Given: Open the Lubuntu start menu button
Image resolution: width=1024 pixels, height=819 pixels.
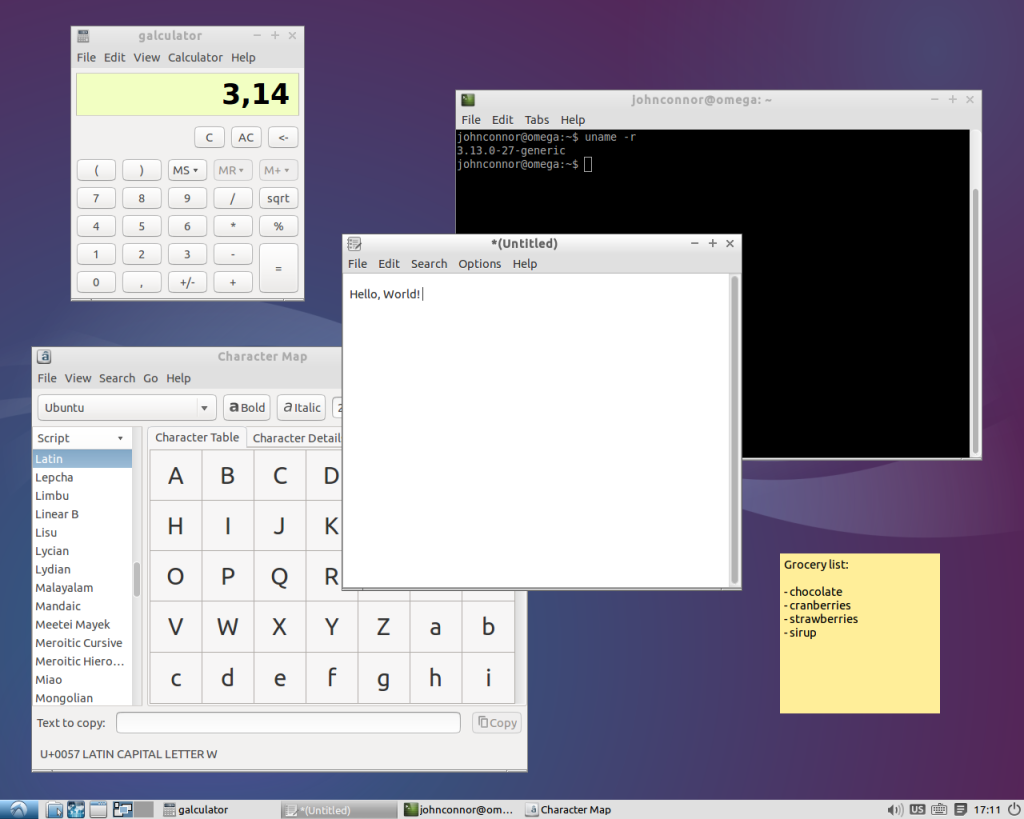Looking at the screenshot, I should point(17,809).
